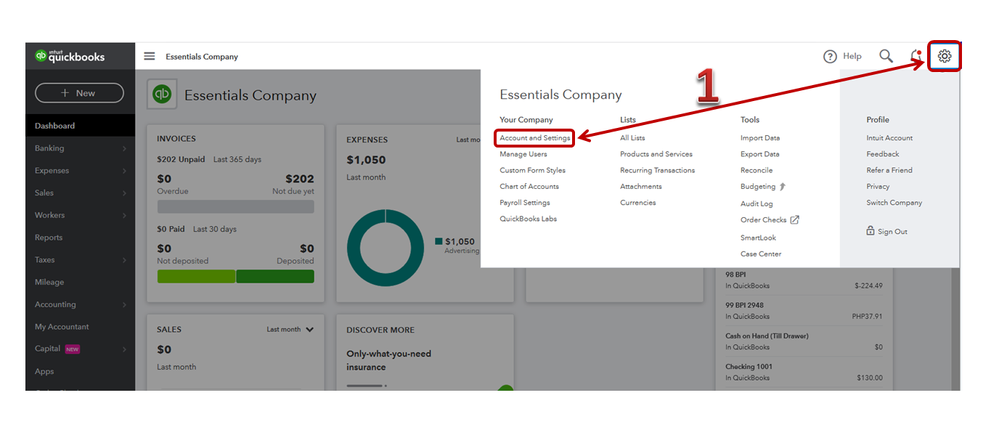Open Privacy link
Viewport: 999px width, 433px height.
[x=878, y=187]
